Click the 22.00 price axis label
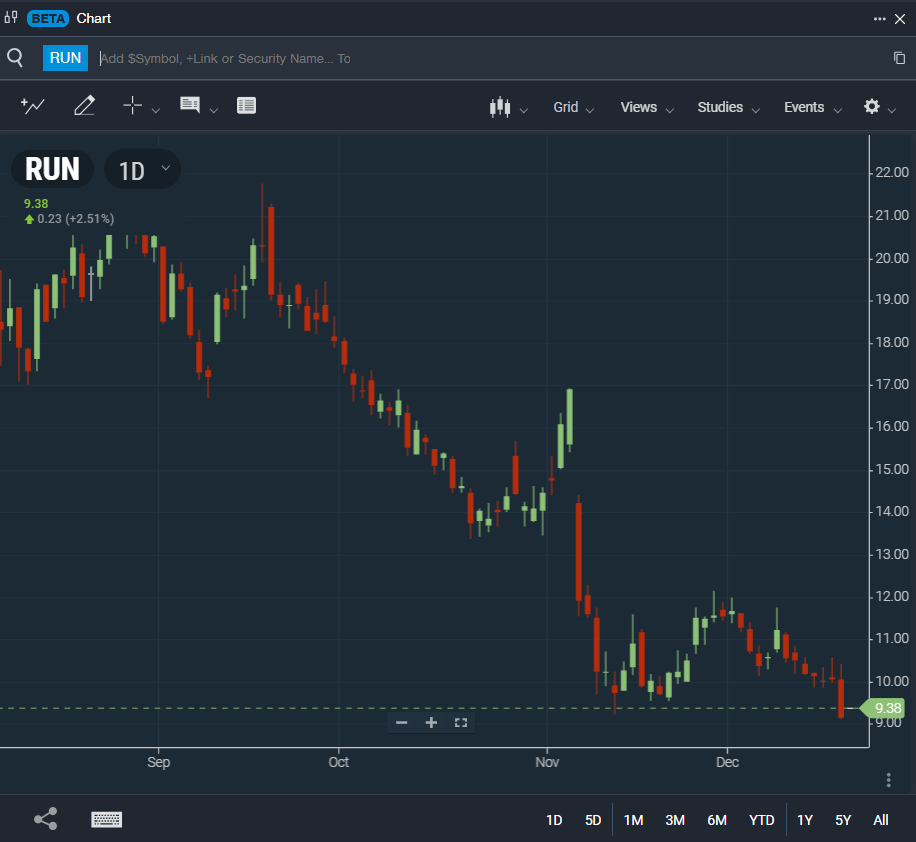The height and width of the screenshot is (842, 916). (892, 172)
